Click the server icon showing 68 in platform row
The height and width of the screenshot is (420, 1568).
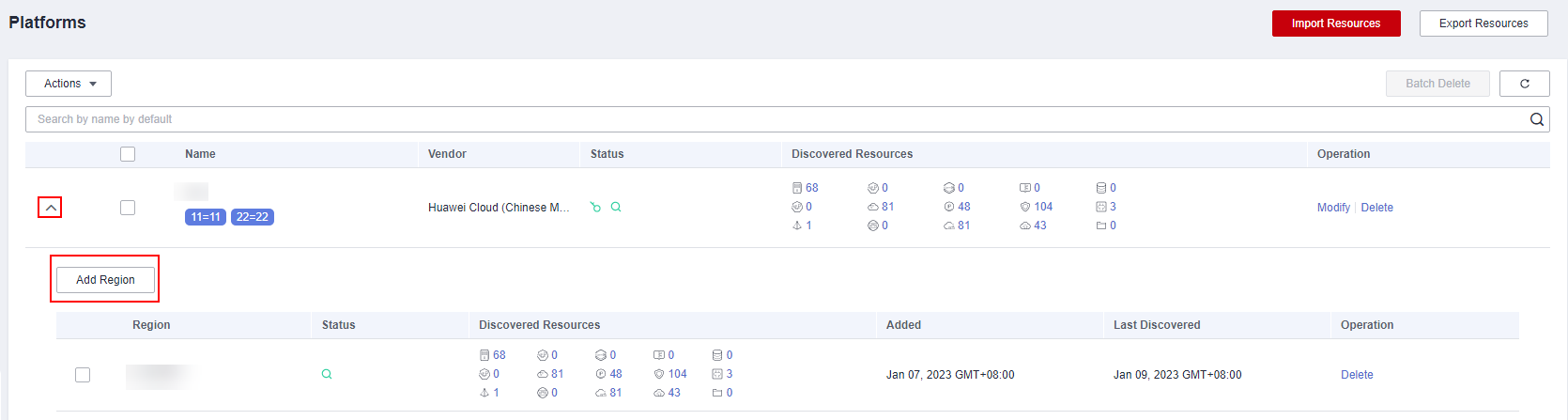(797, 188)
